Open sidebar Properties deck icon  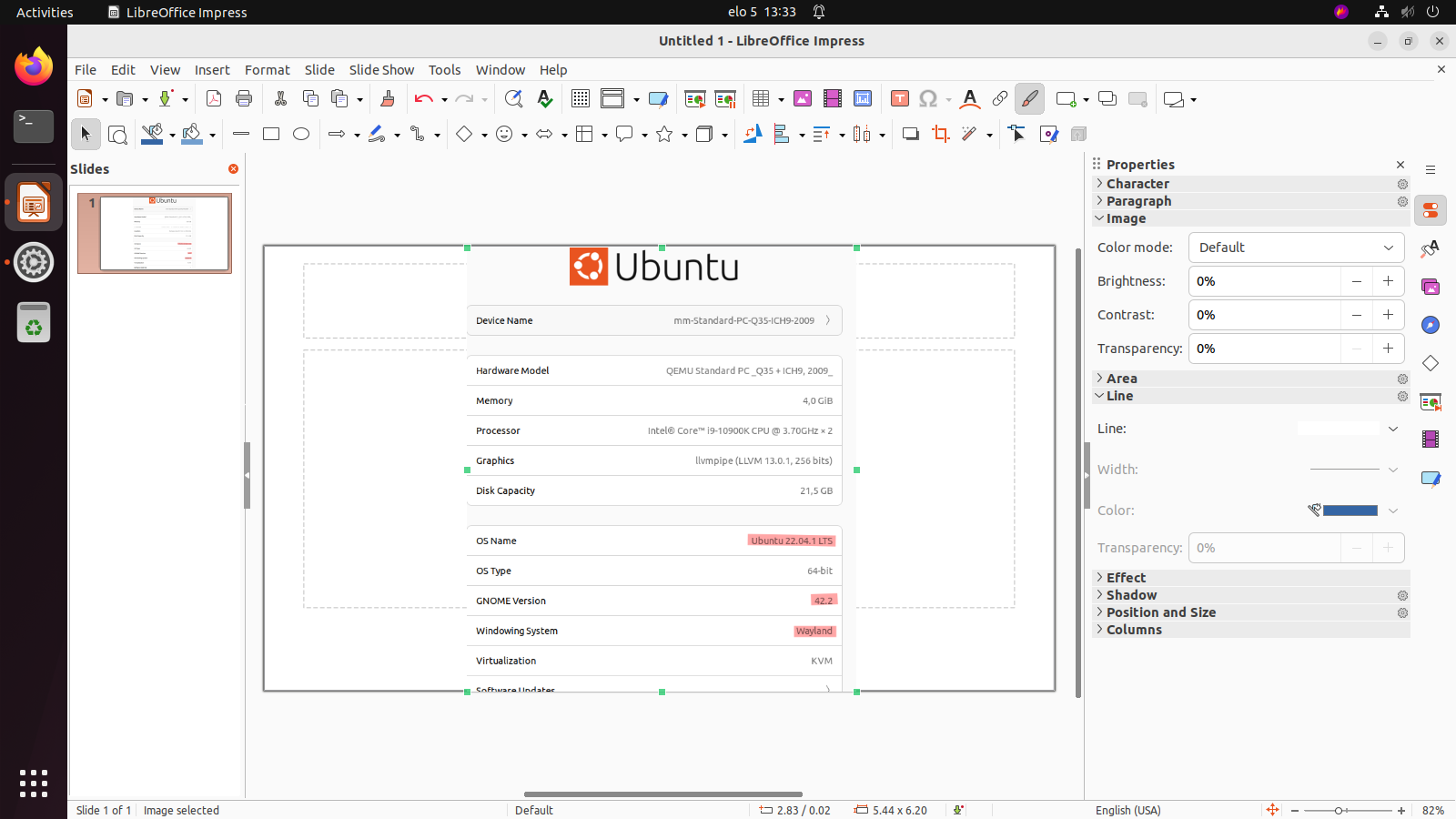tap(1431, 210)
